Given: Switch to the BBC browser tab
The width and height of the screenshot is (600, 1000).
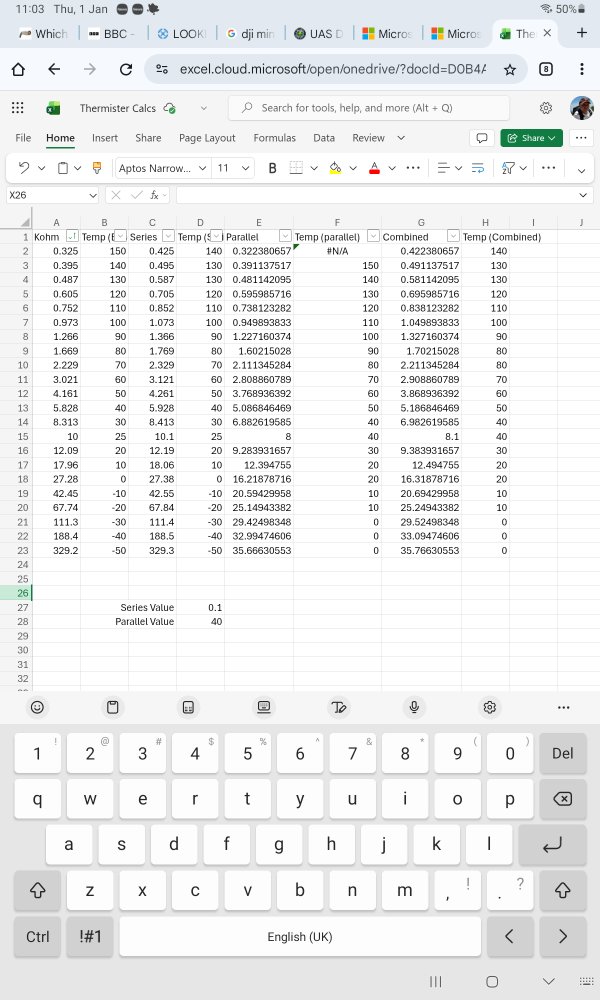Looking at the screenshot, I should click(x=114, y=34).
